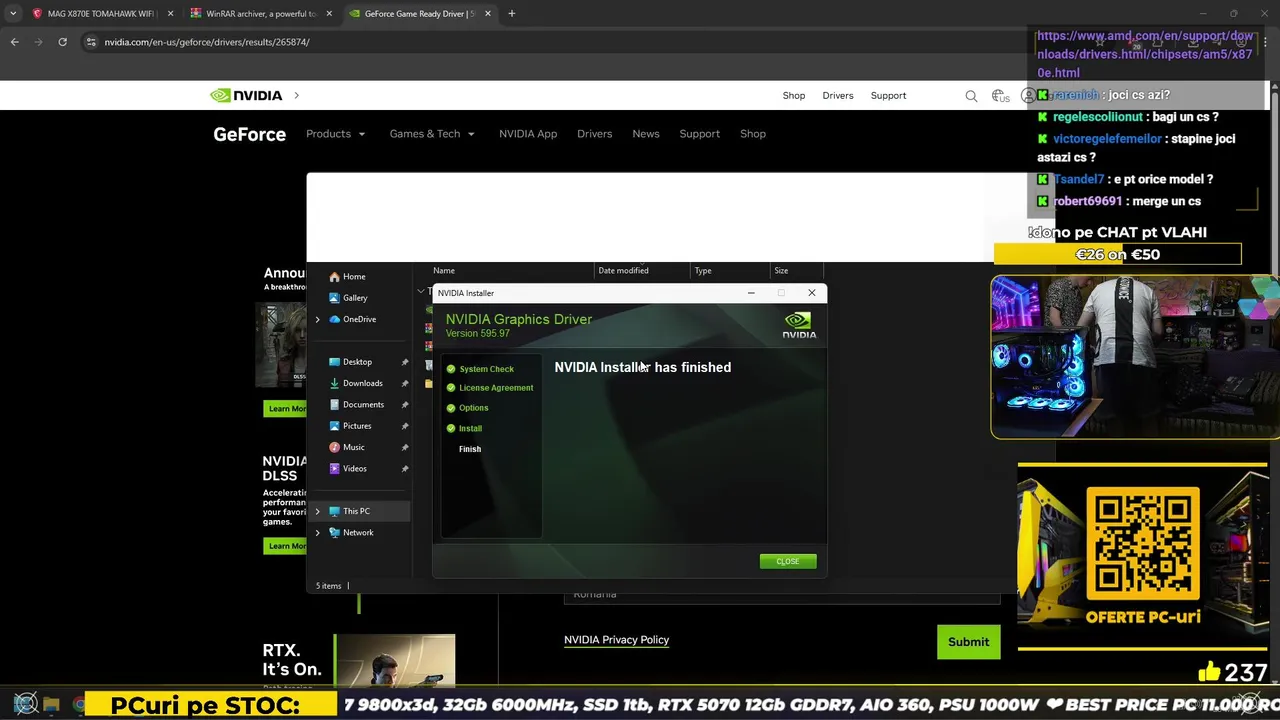Open the region selector globe icon

(x=1000, y=96)
